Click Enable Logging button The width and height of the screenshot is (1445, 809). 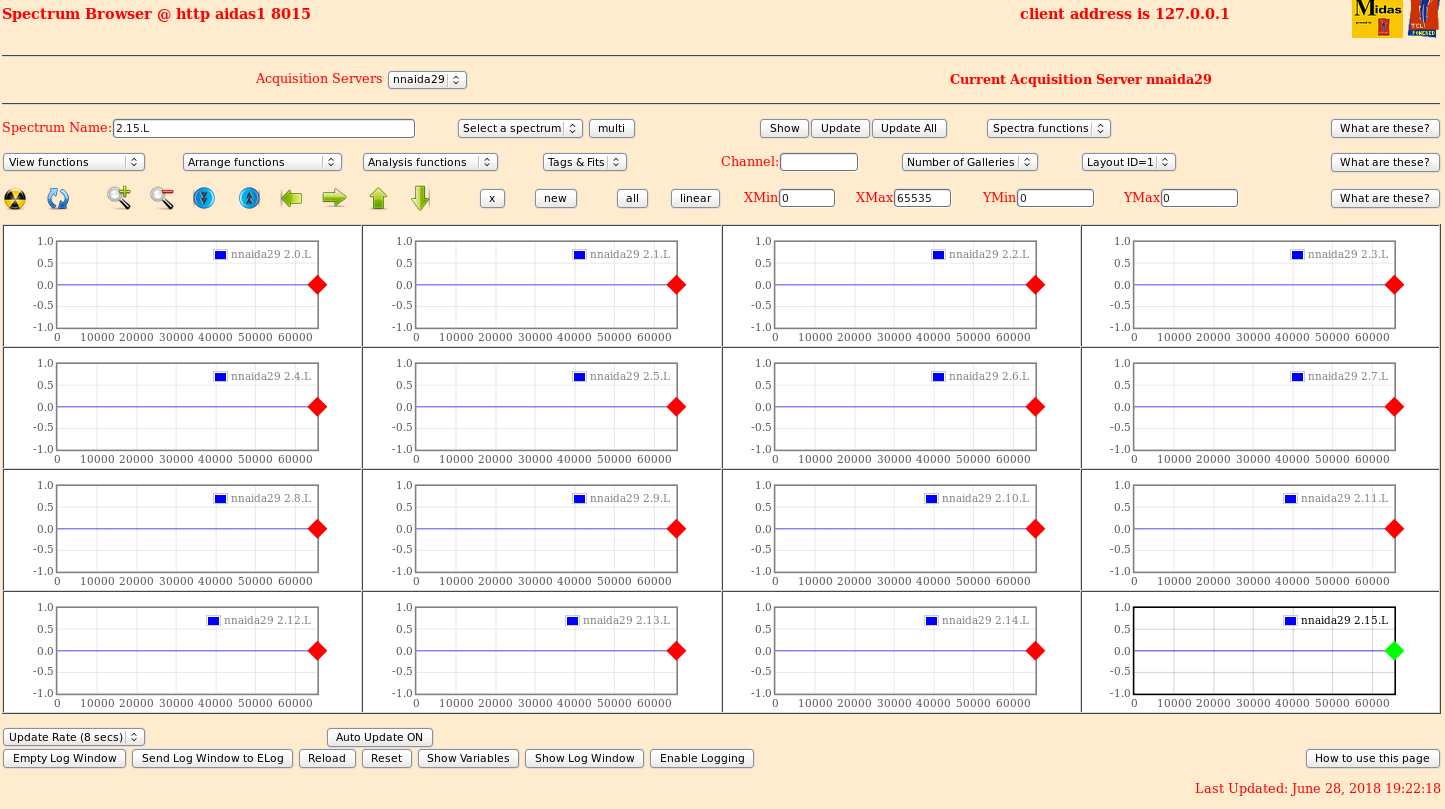click(701, 758)
